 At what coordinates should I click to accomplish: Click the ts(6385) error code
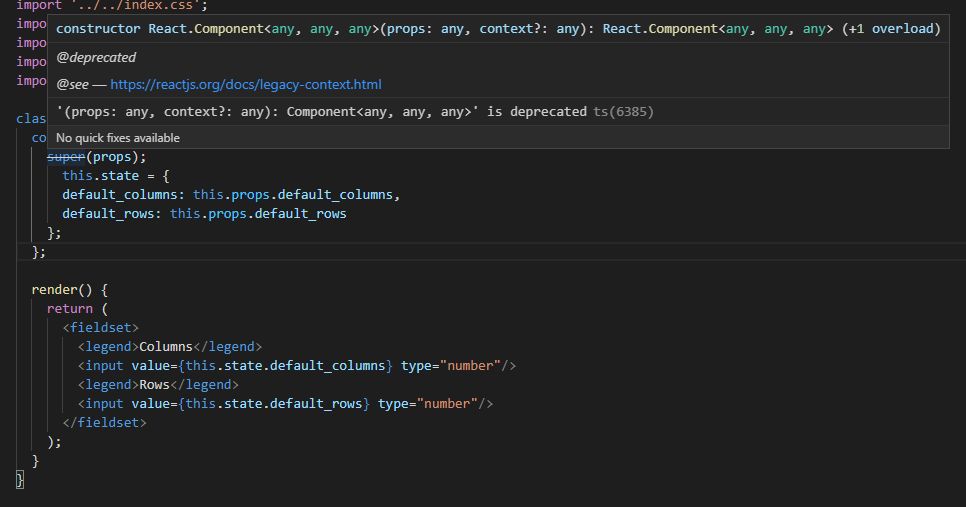[x=623, y=112]
